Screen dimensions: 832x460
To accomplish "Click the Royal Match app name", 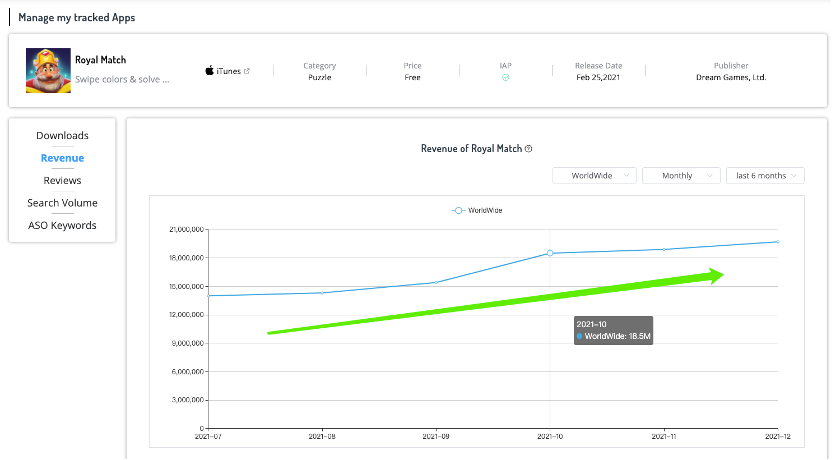I will point(101,60).
